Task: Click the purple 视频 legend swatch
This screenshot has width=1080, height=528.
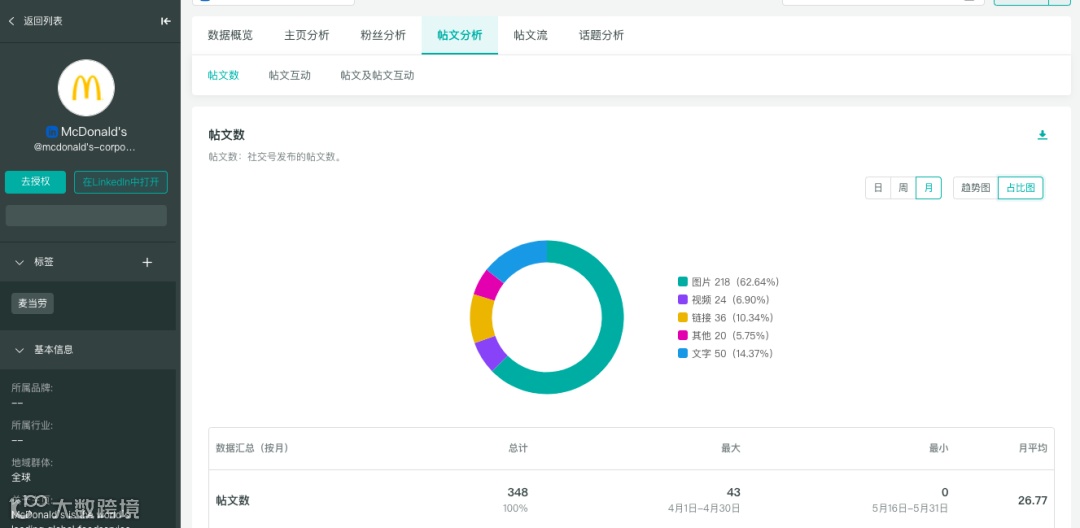Action: click(683, 299)
